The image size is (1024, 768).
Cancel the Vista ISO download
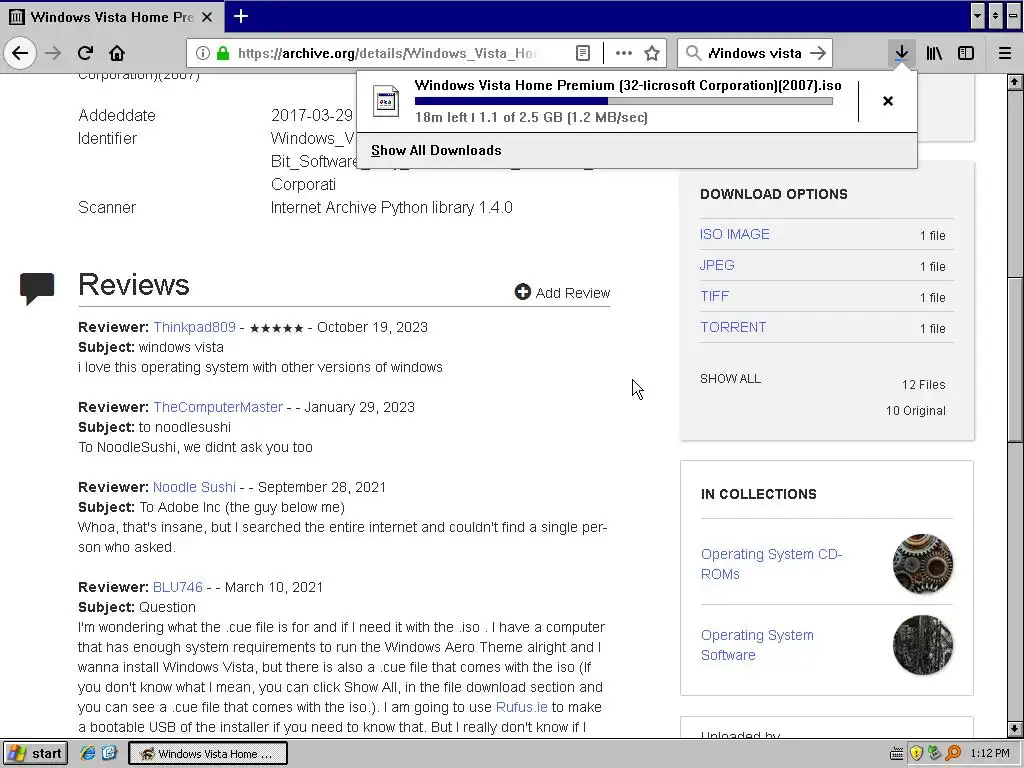888,101
